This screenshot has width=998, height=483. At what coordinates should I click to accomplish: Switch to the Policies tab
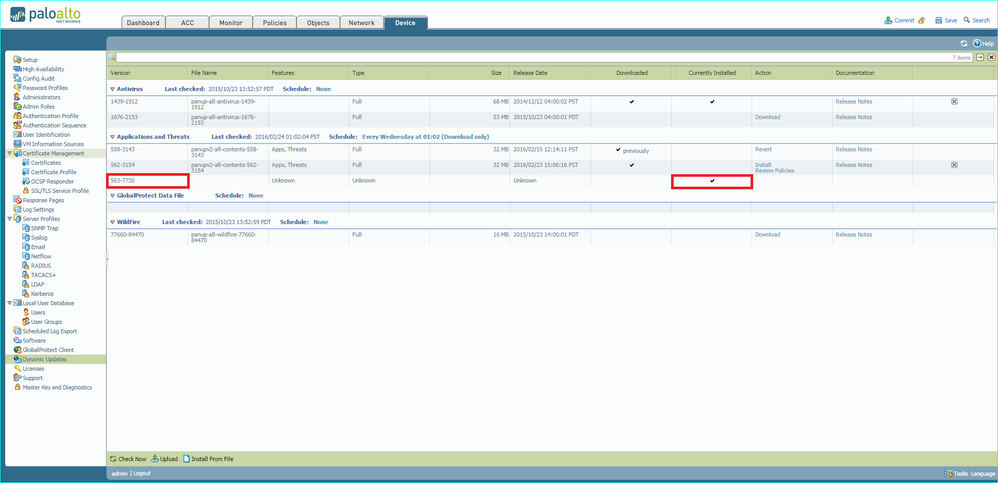[274, 22]
